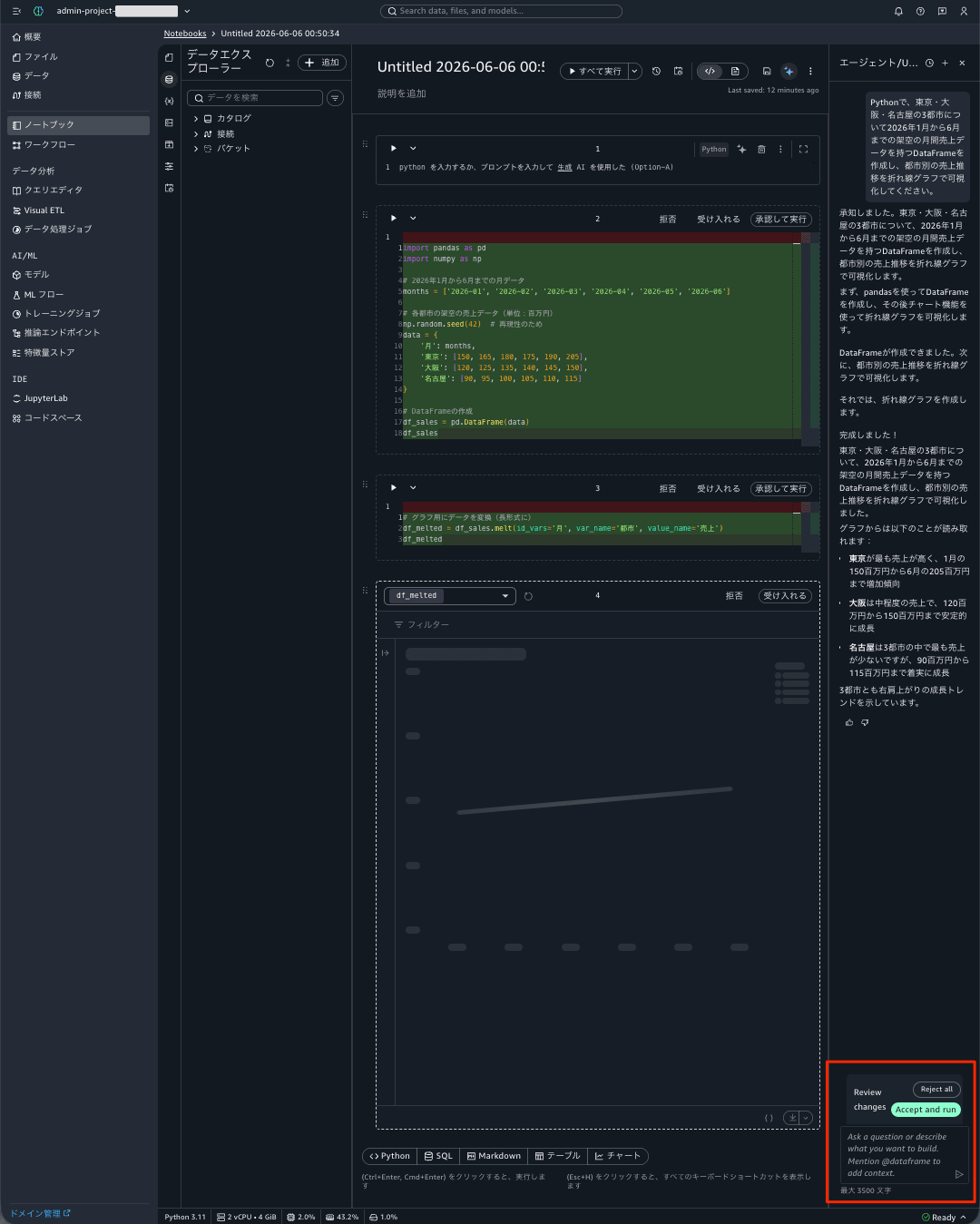Open the chevron dropdown in cell 3
This screenshot has height=1224, width=980.
[413, 488]
